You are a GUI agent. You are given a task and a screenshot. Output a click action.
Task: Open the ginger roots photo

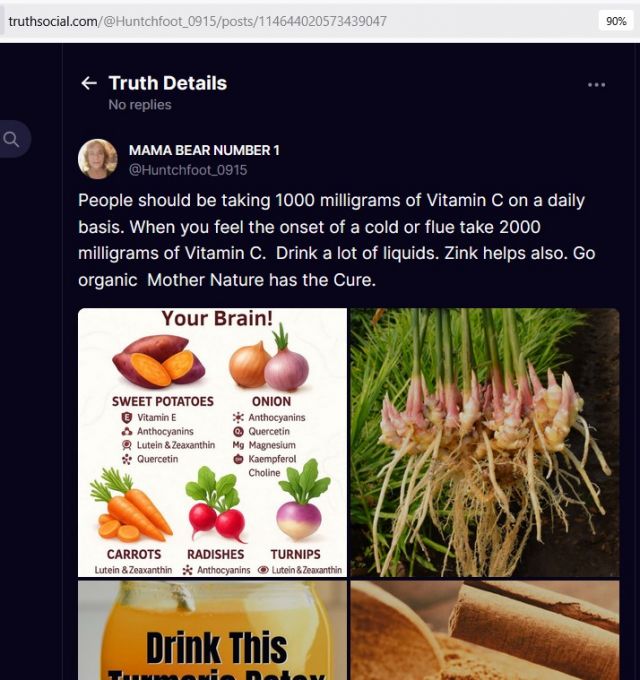[x=485, y=442]
